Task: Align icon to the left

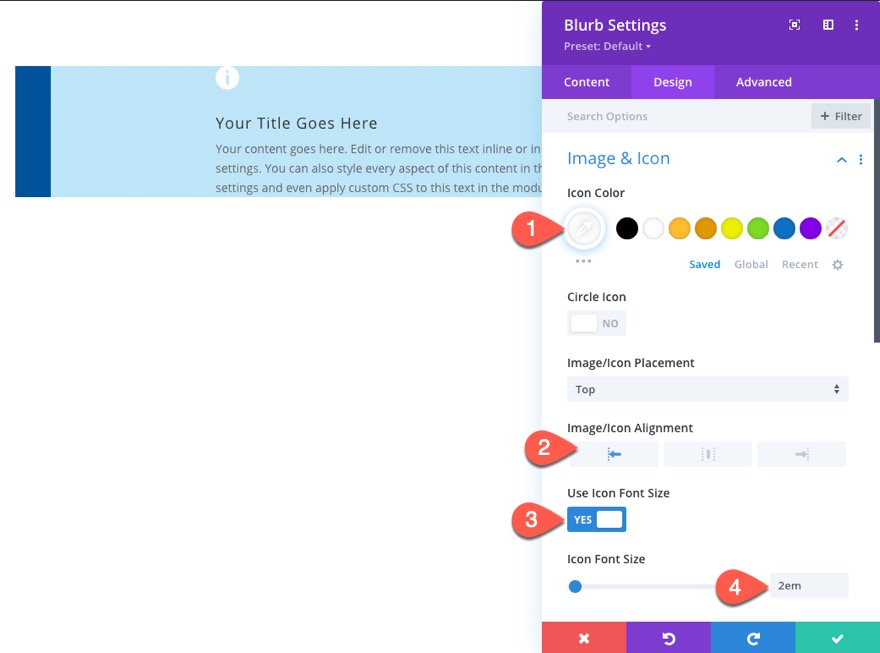Action: 614,454
